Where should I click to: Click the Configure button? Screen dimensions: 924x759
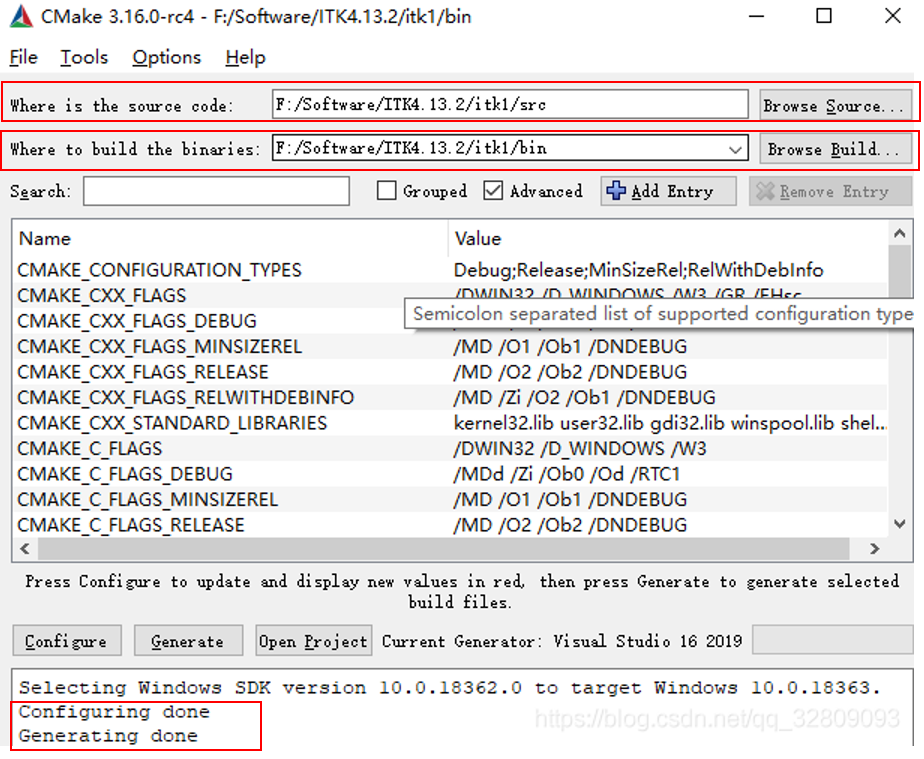(67, 641)
